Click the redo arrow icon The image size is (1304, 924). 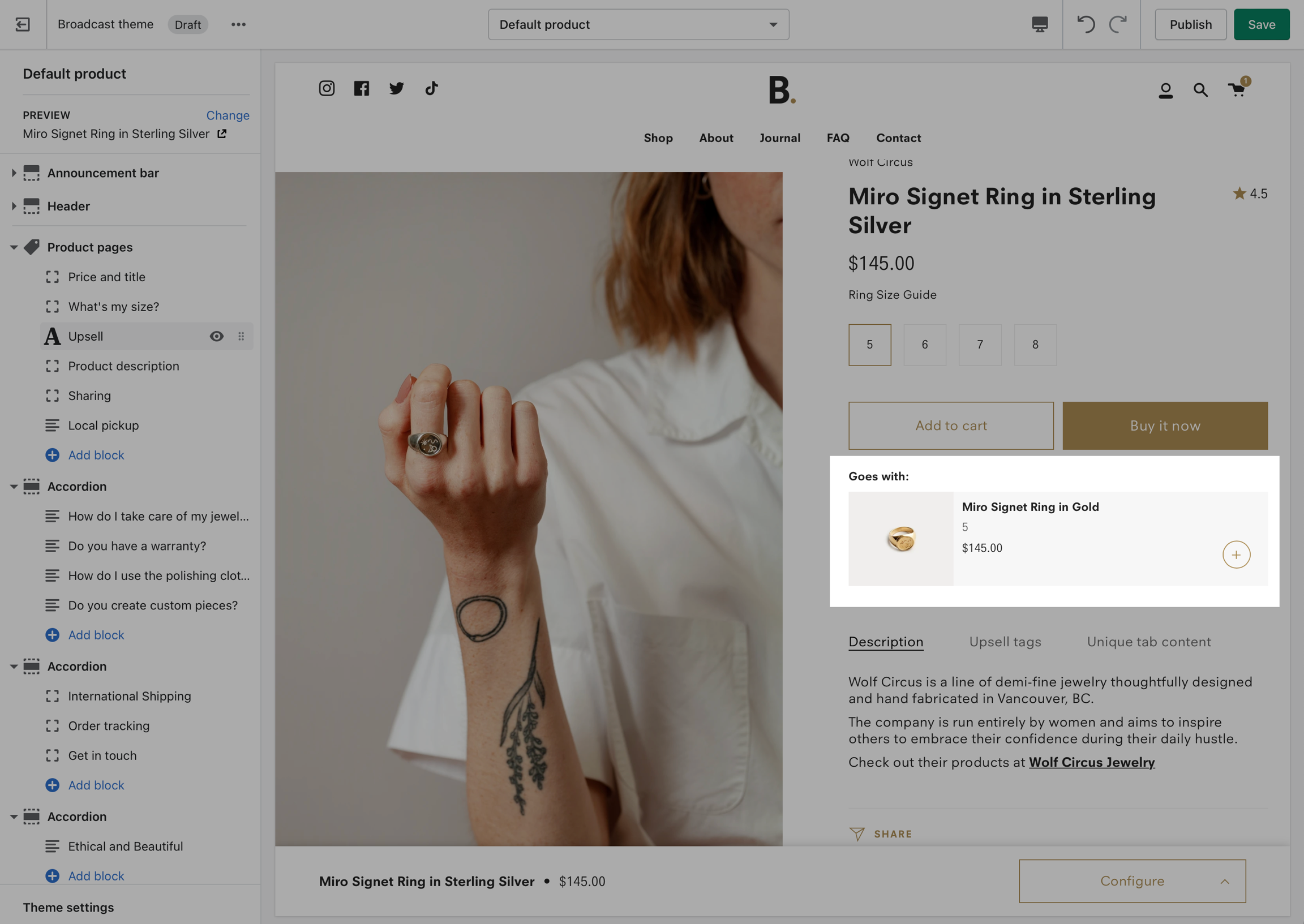tap(1118, 24)
